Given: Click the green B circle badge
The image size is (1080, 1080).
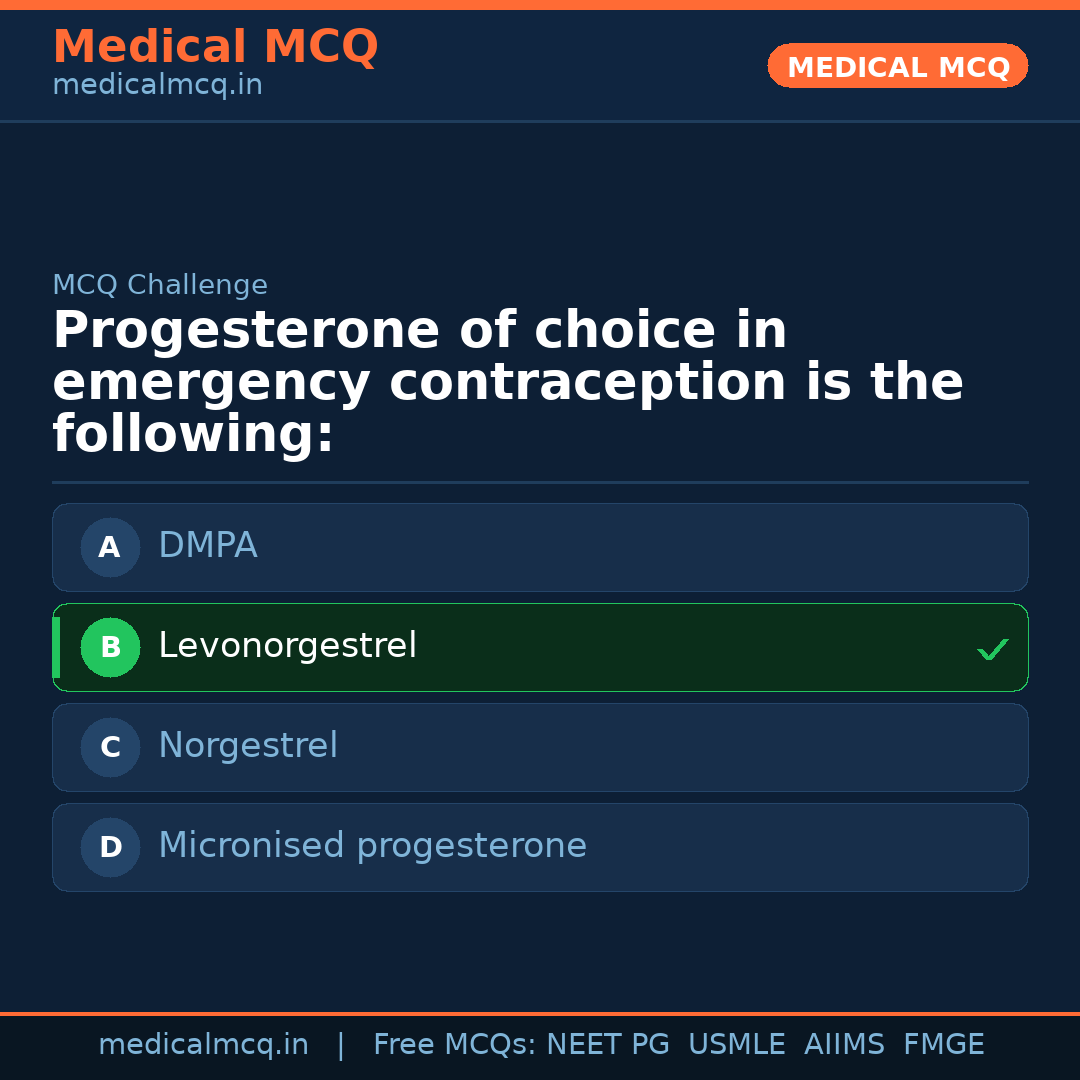Looking at the screenshot, I should tap(110, 647).
